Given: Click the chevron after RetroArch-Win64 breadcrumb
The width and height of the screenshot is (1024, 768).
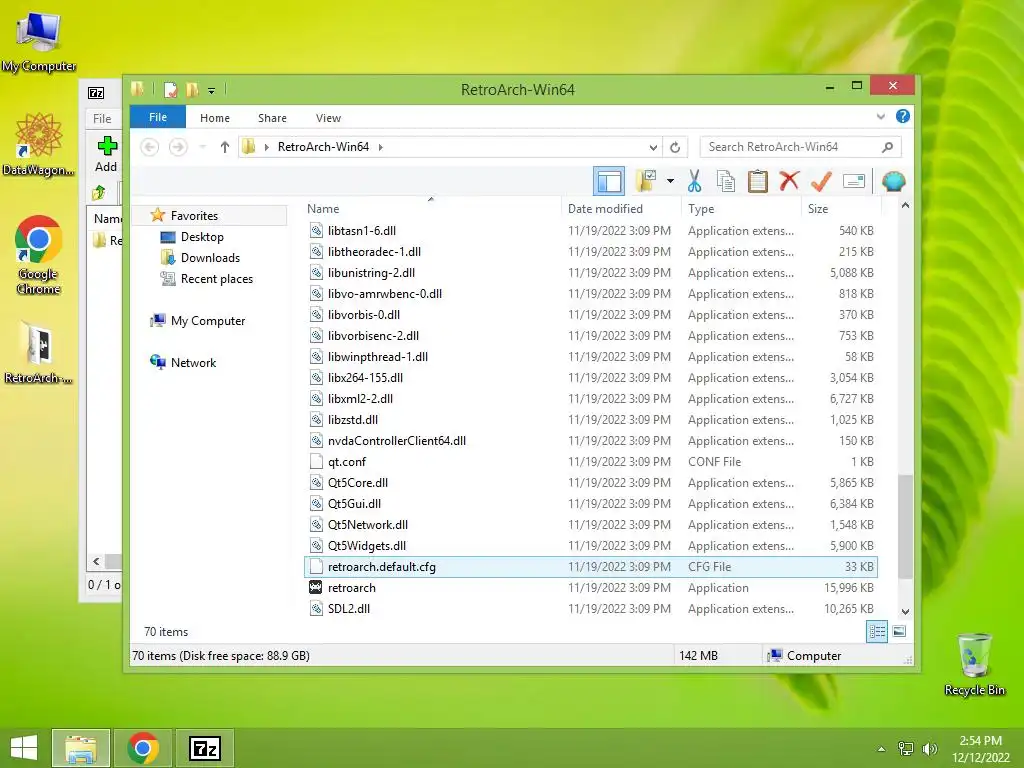Looking at the screenshot, I should click(380, 147).
